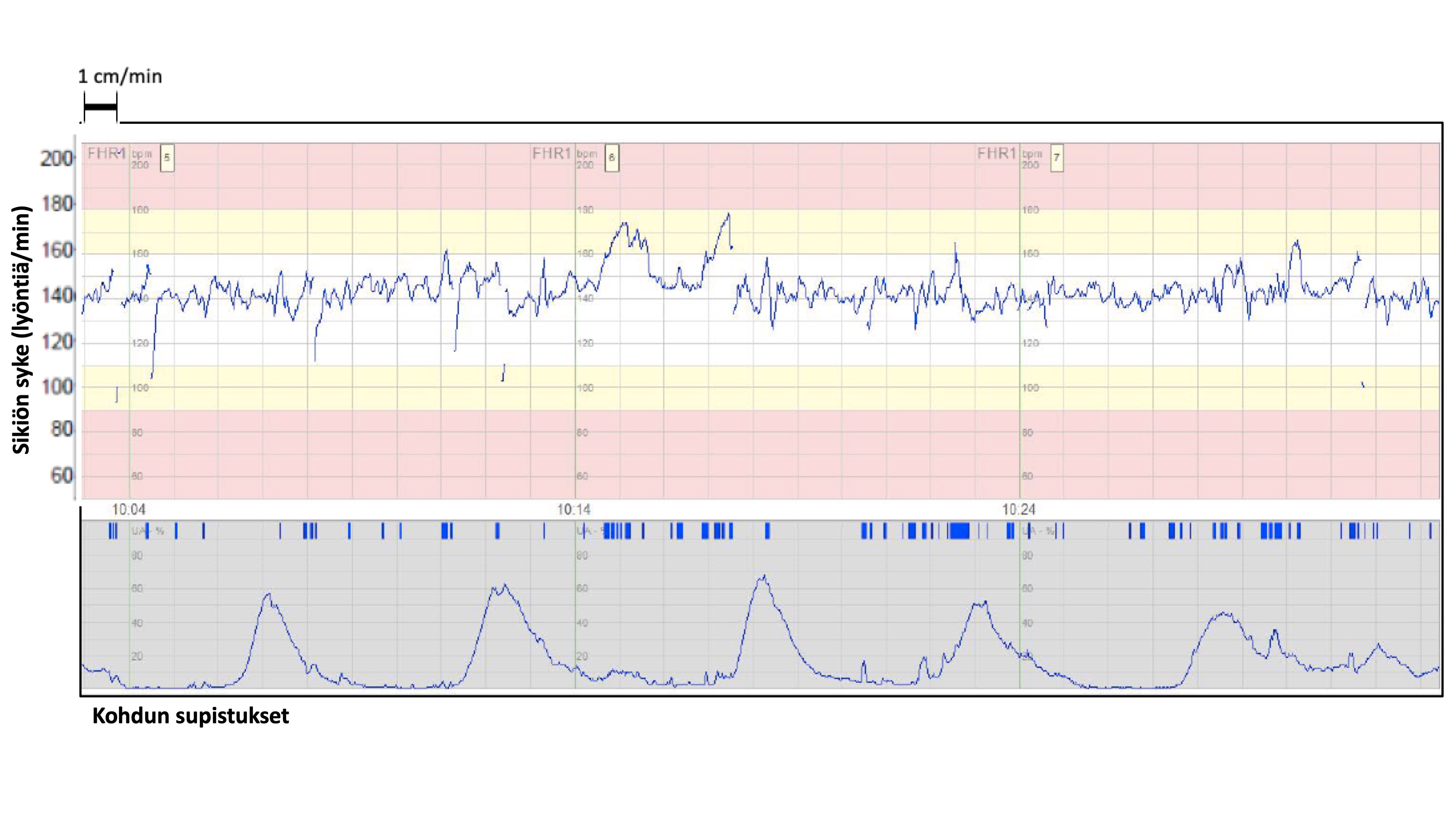Screen dimensions: 1456x819
Task: Click the large outer-scale value 60
Action: (x=62, y=475)
